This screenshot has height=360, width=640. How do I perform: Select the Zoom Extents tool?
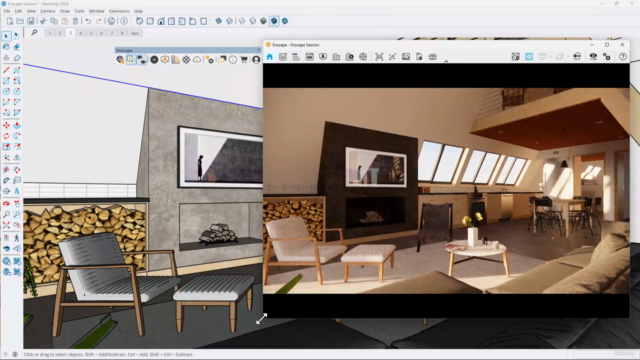click(6, 225)
